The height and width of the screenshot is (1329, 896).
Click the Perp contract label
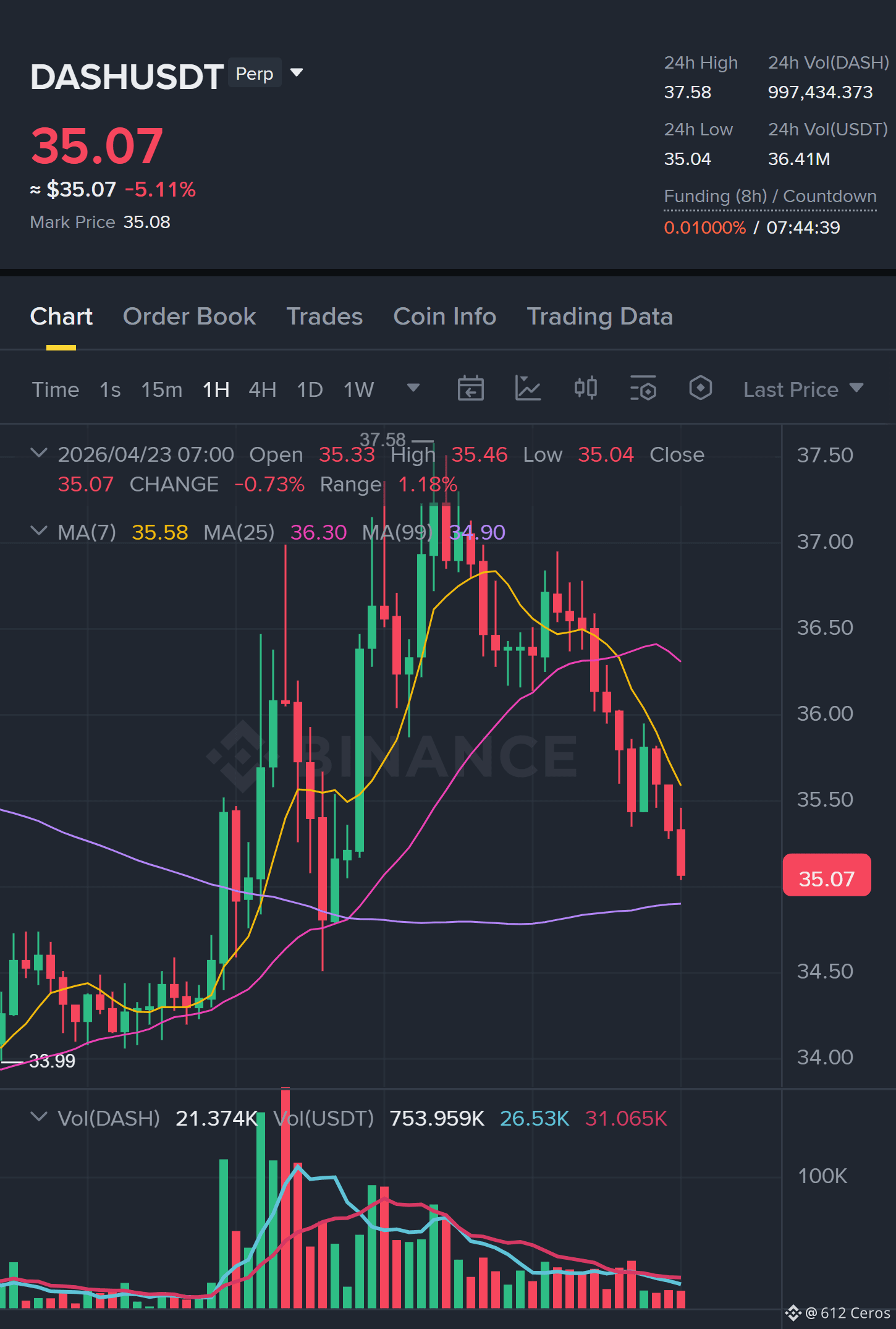(255, 73)
